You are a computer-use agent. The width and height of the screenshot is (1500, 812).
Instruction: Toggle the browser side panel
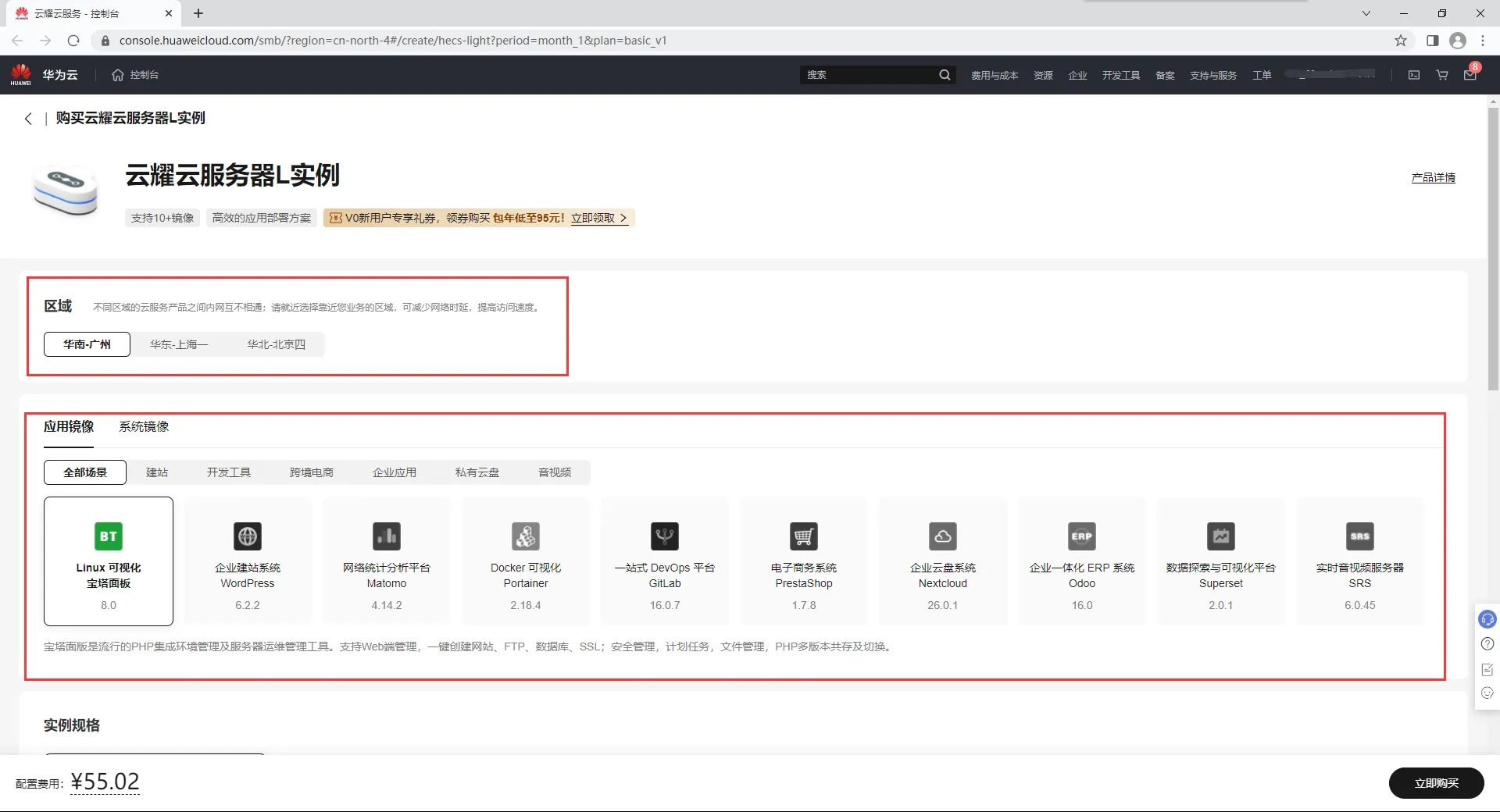pos(1432,41)
